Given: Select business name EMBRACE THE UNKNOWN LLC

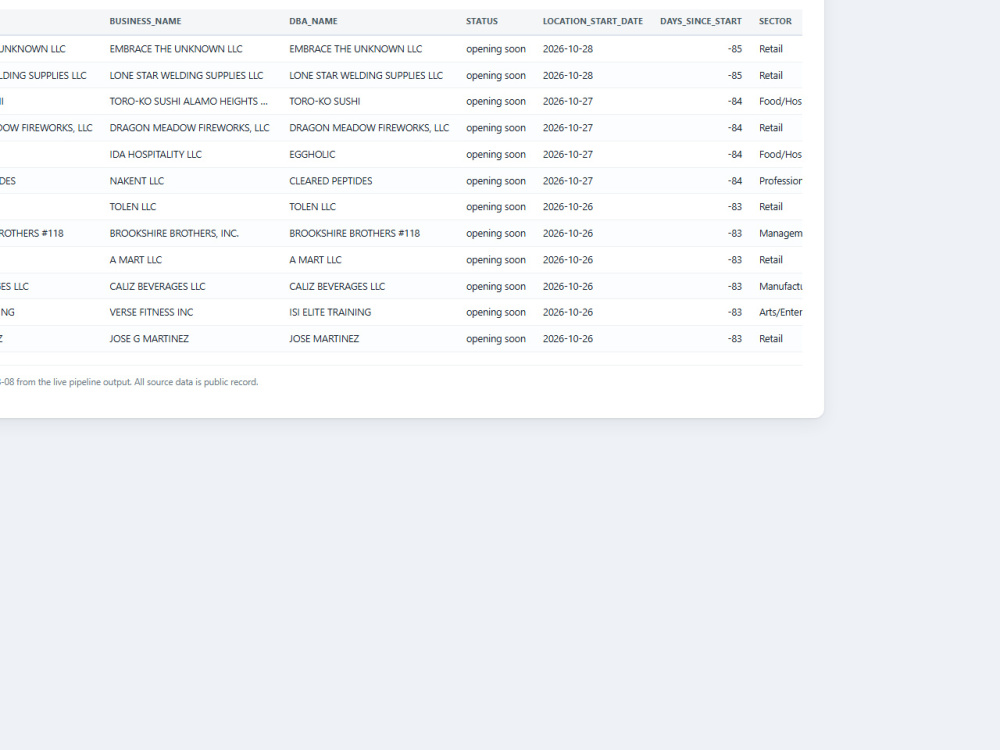Looking at the screenshot, I should coord(176,49).
